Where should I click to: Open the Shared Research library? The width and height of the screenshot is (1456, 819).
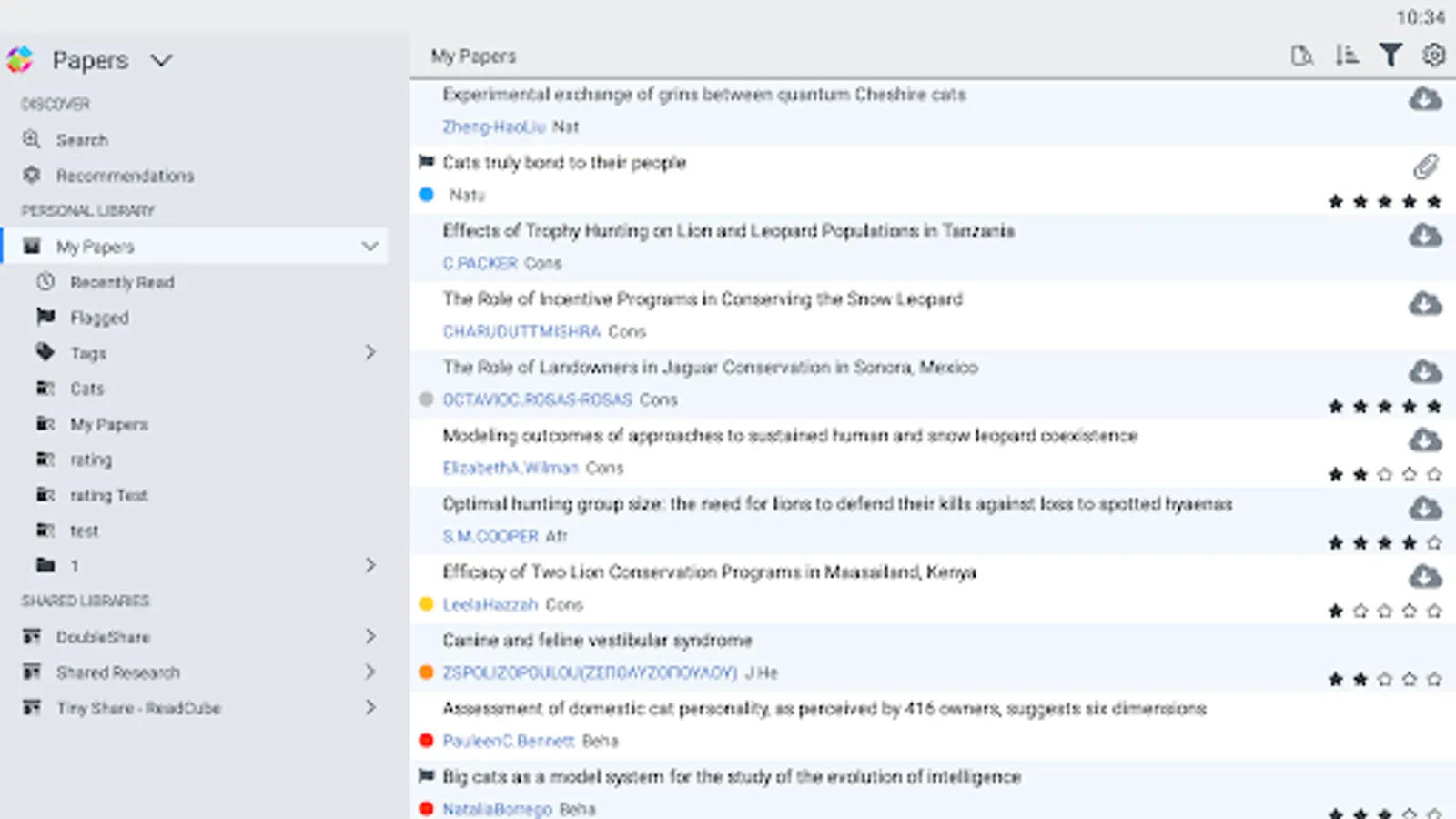point(118,672)
